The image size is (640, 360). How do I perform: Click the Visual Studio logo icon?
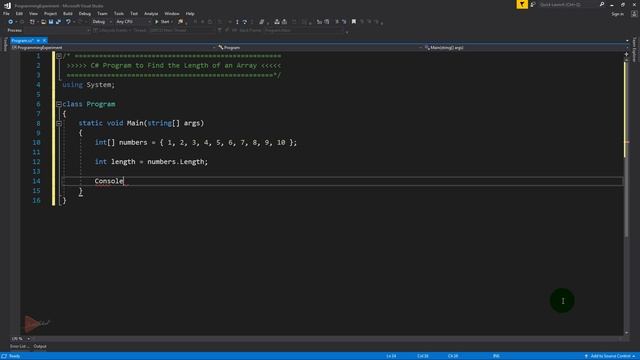(7, 5)
